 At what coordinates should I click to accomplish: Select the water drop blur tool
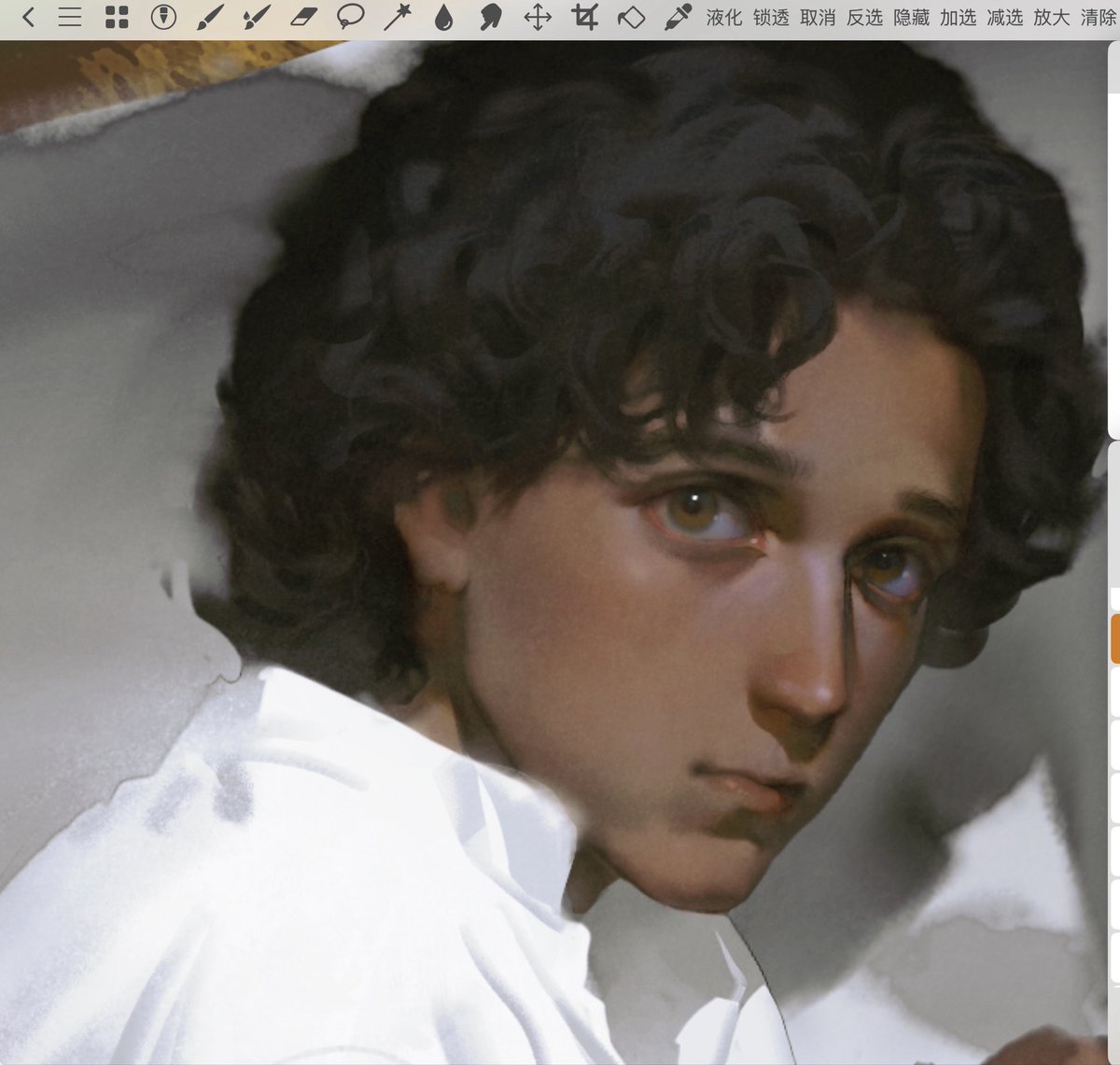[x=443, y=17]
